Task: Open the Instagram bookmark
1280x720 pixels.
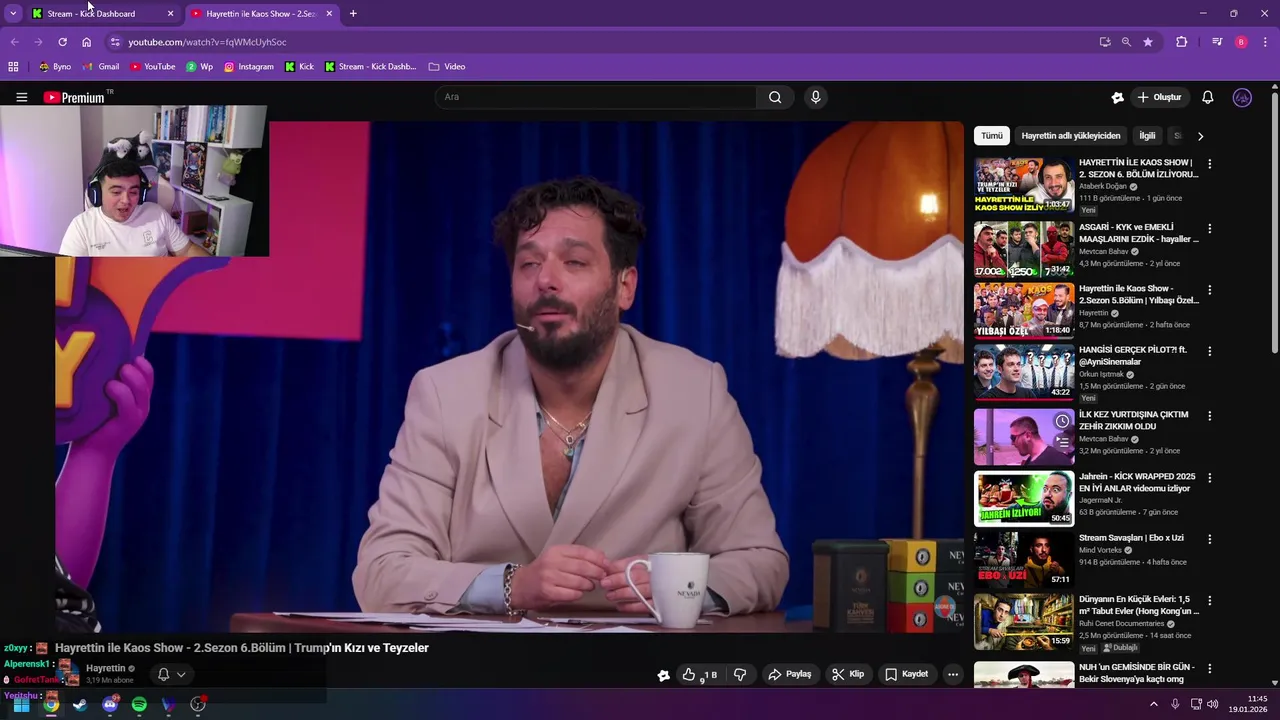Action: point(249,67)
